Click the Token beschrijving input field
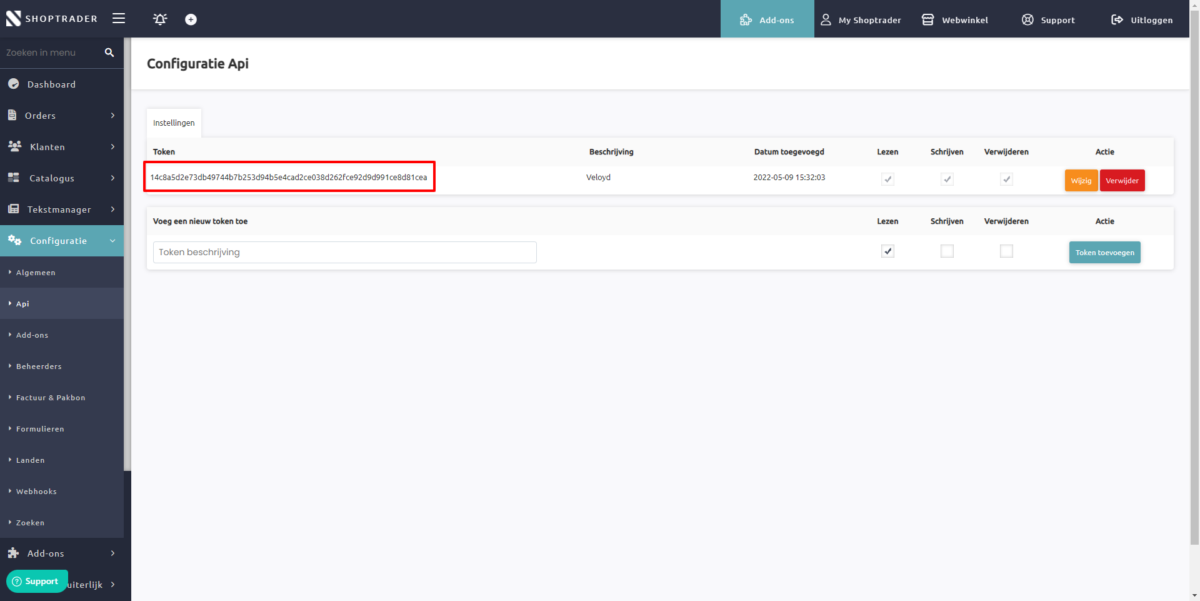The height and width of the screenshot is (601, 1200). (x=344, y=252)
